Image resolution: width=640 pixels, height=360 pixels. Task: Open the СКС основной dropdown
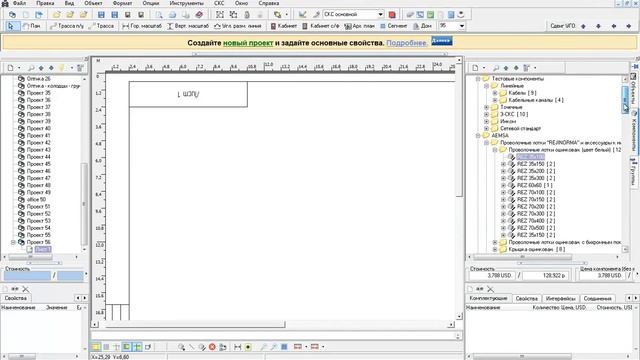380,15
